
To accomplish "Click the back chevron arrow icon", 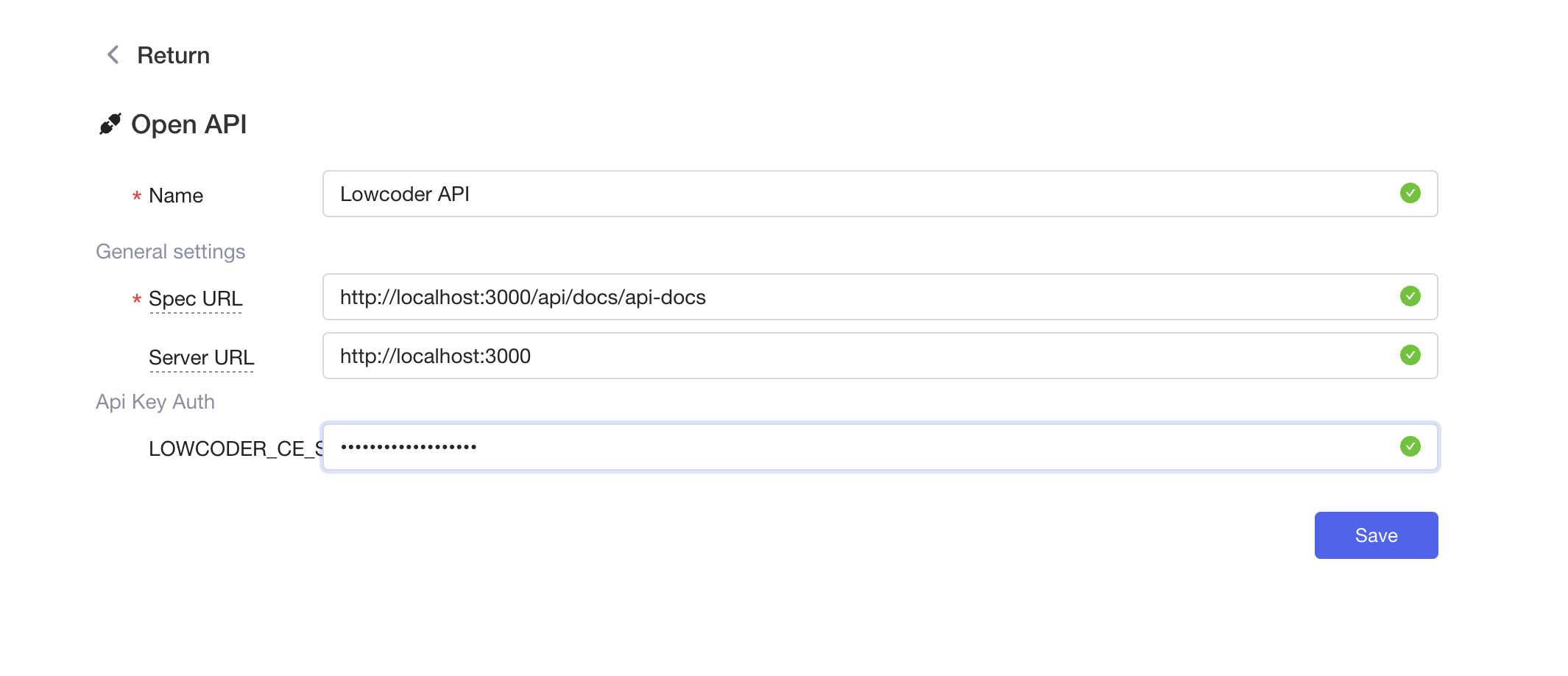I will (113, 54).
